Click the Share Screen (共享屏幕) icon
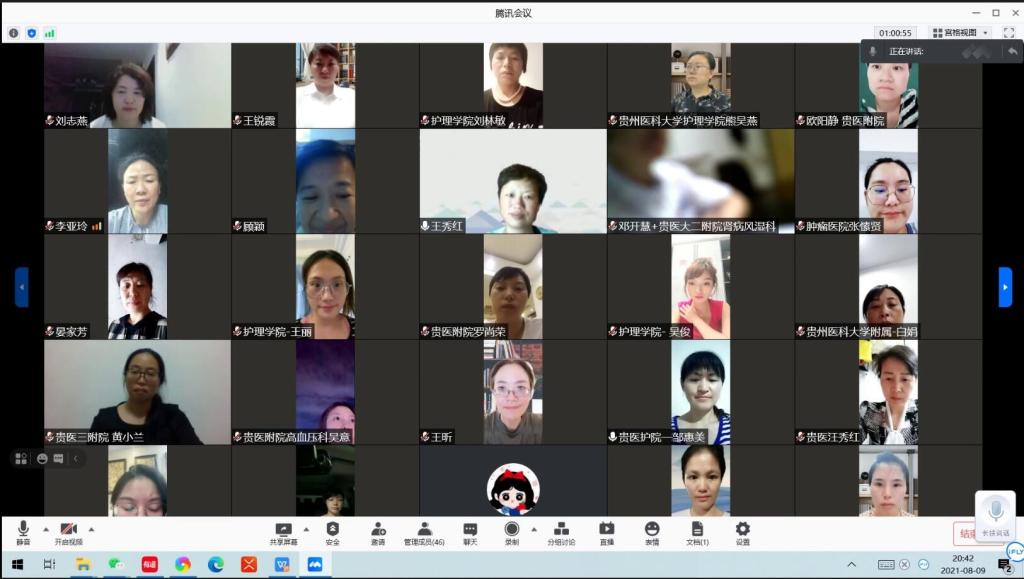Viewport: 1024px width, 579px height. (x=283, y=531)
